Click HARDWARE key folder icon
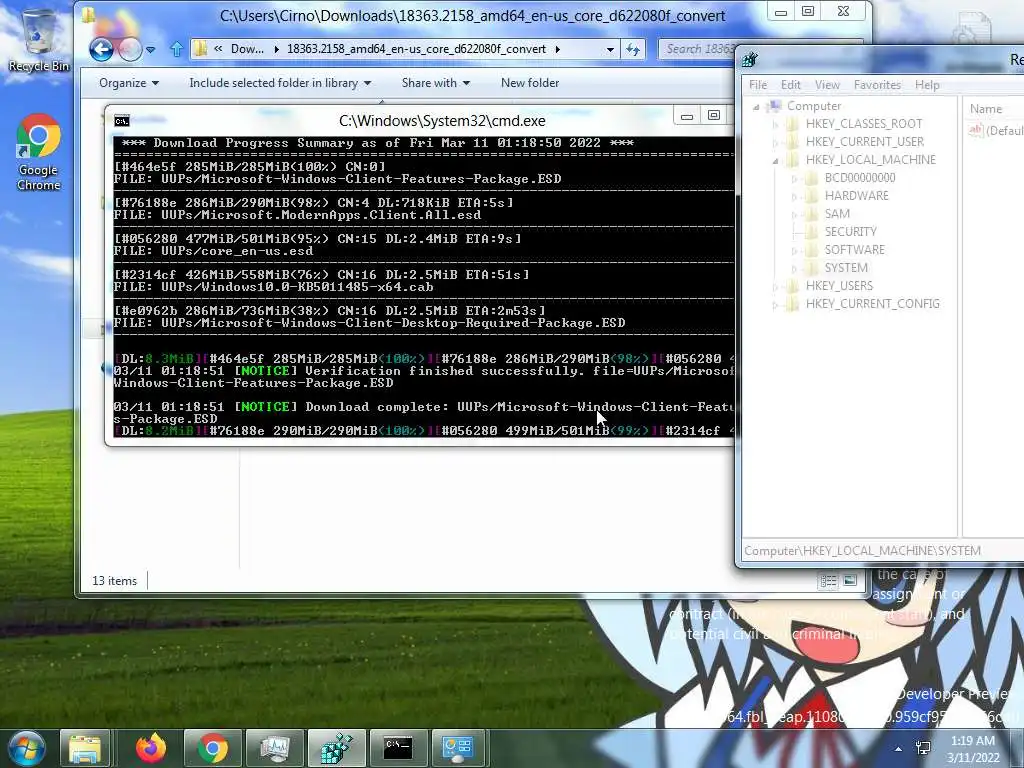1024x768 pixels. point(812,195)
